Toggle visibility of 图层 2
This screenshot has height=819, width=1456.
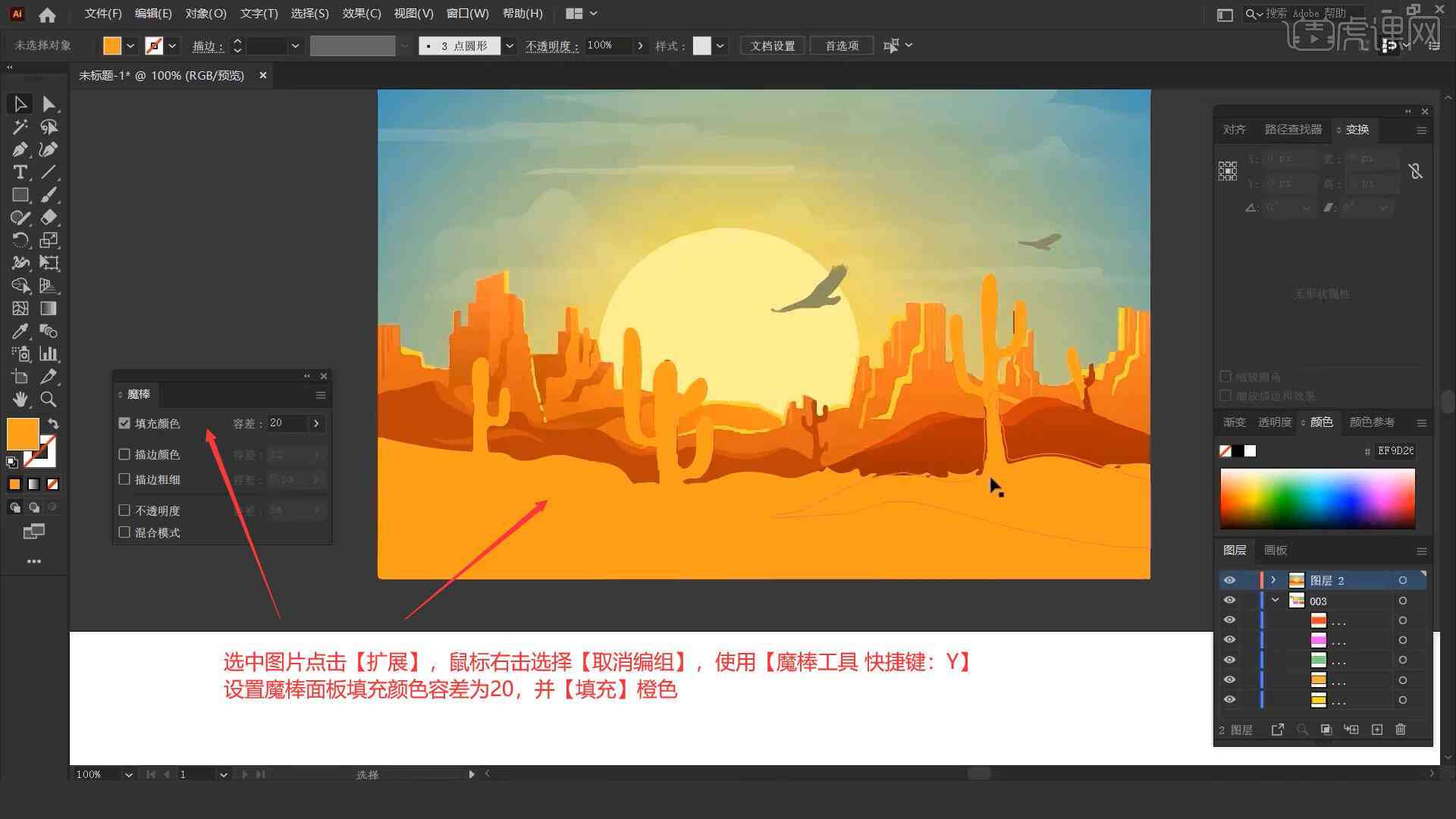(1229, 580)
